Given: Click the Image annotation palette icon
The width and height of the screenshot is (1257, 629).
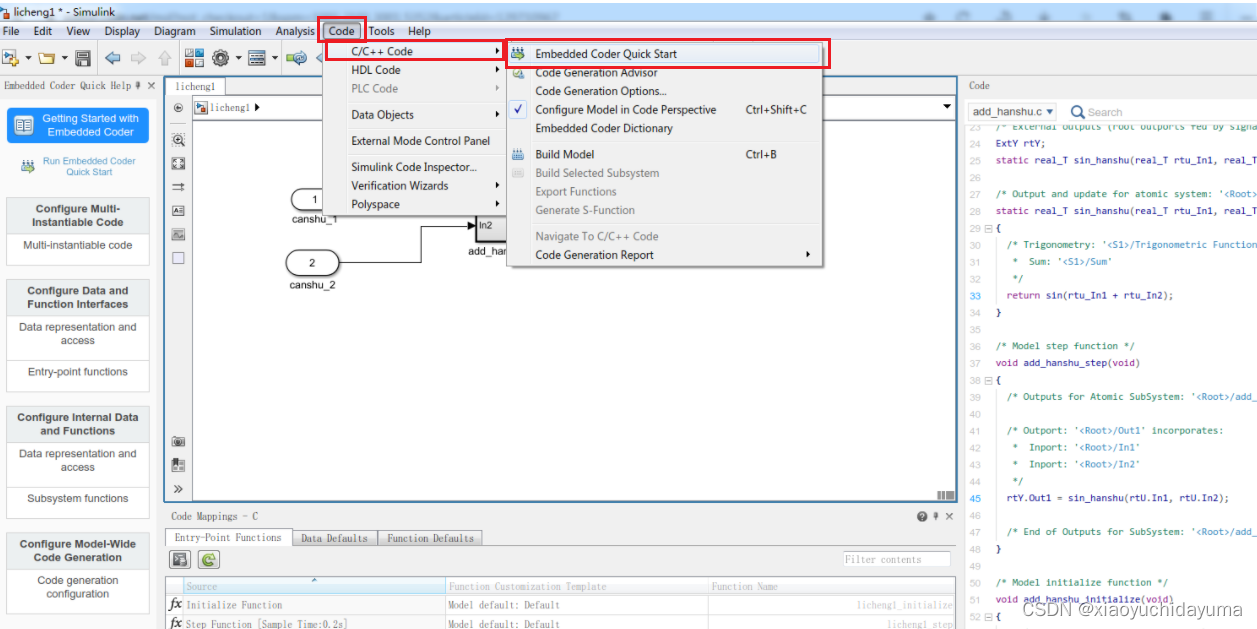Looking at the screenshot, I should pyautogui.click(x=178, y=235).
